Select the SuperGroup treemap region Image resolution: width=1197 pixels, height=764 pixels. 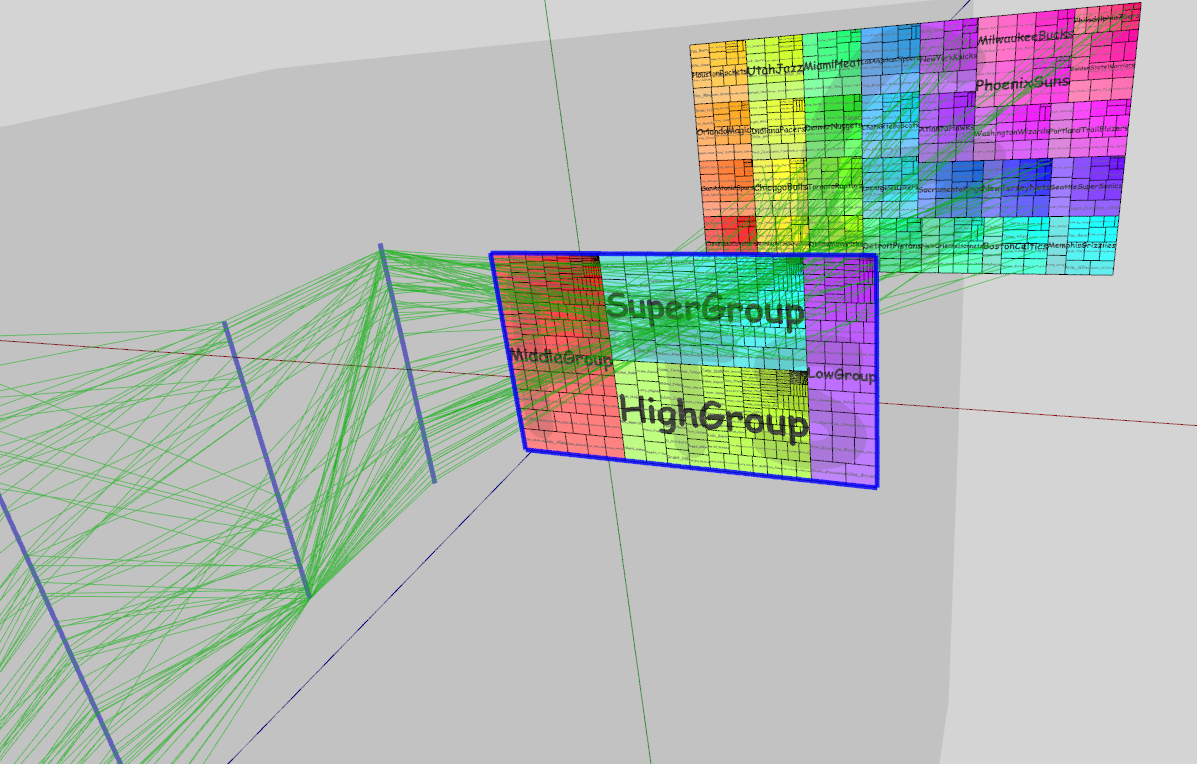click(x=704, y=309)
